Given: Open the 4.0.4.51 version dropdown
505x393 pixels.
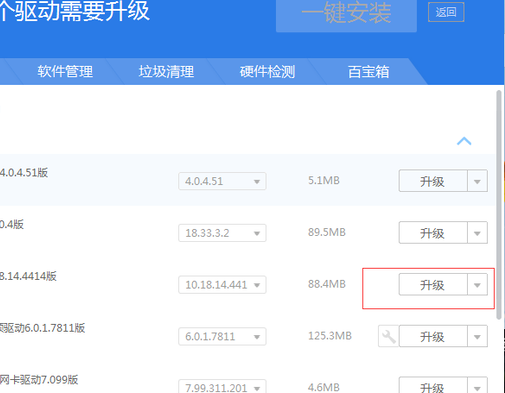Looking at the screenshot, I should click(x=222, y=181).
